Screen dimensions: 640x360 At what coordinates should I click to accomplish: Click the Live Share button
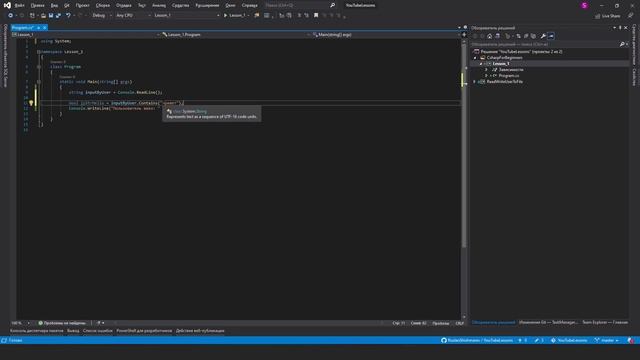(607, 16)
